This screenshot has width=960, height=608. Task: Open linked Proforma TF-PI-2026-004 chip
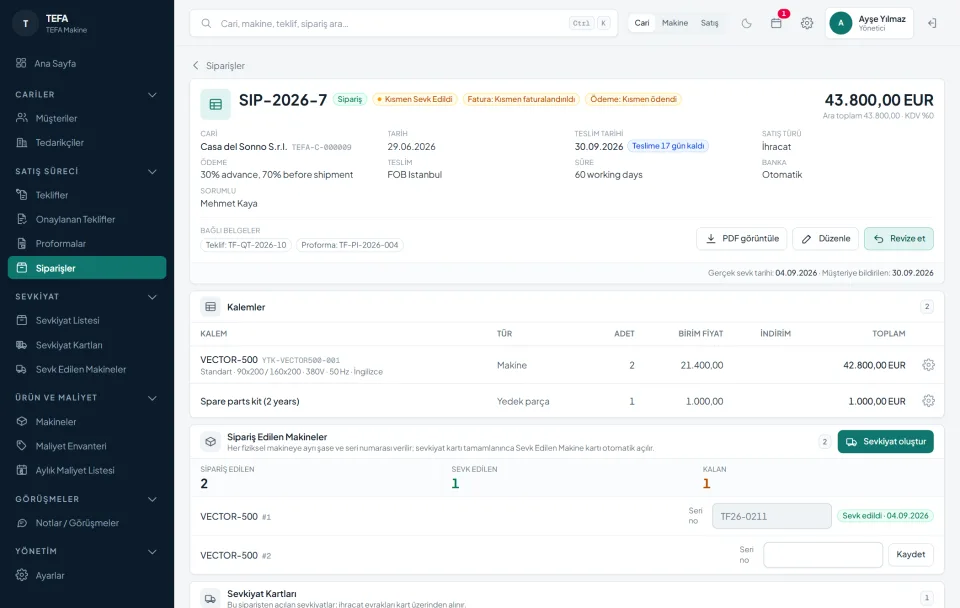(350, 245)
